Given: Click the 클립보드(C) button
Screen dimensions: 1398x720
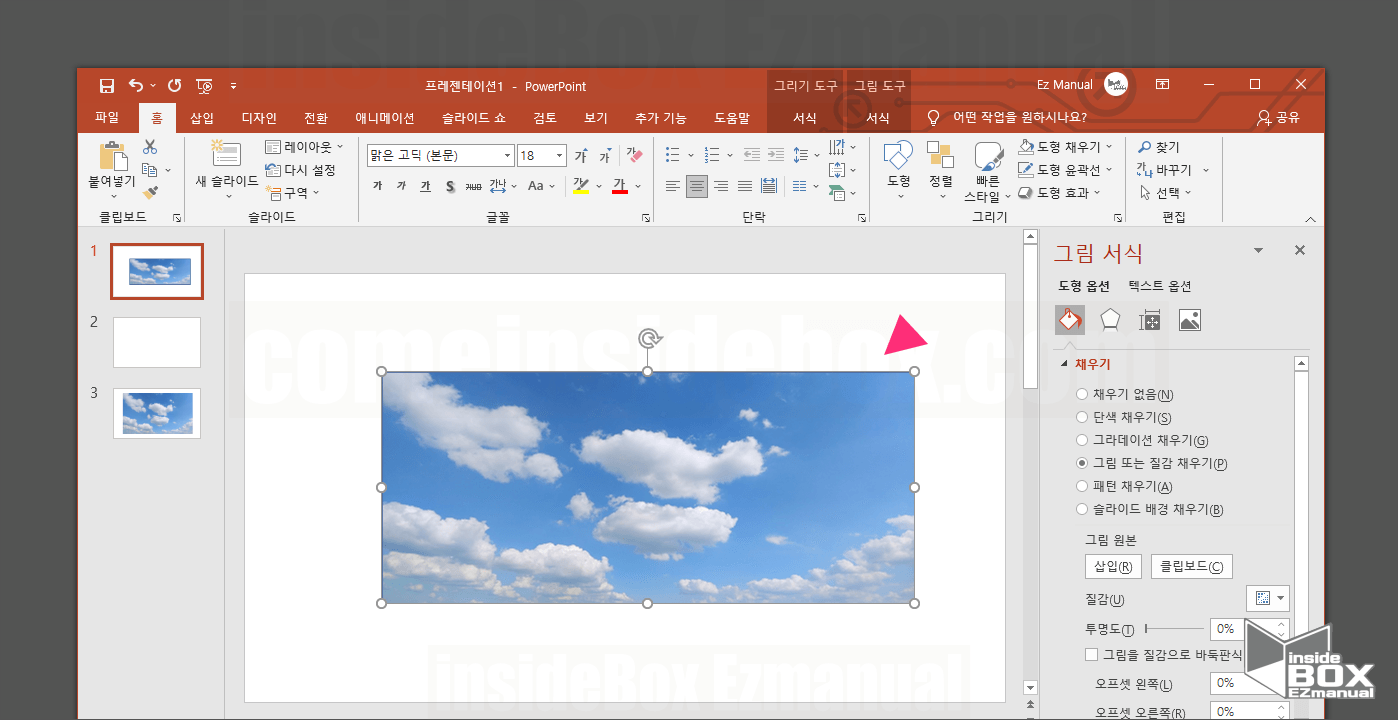Looking at the screenshot, I should point(1192,567).
